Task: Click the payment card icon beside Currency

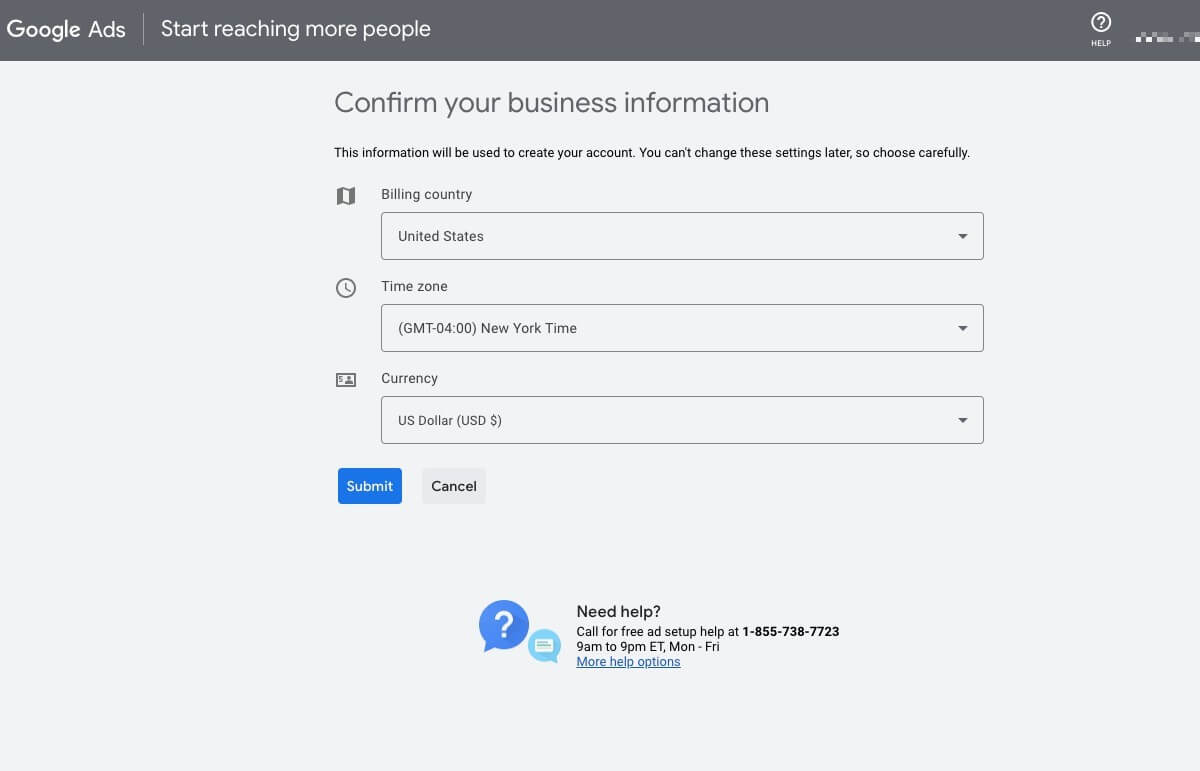Action: [x=345, y=379]
